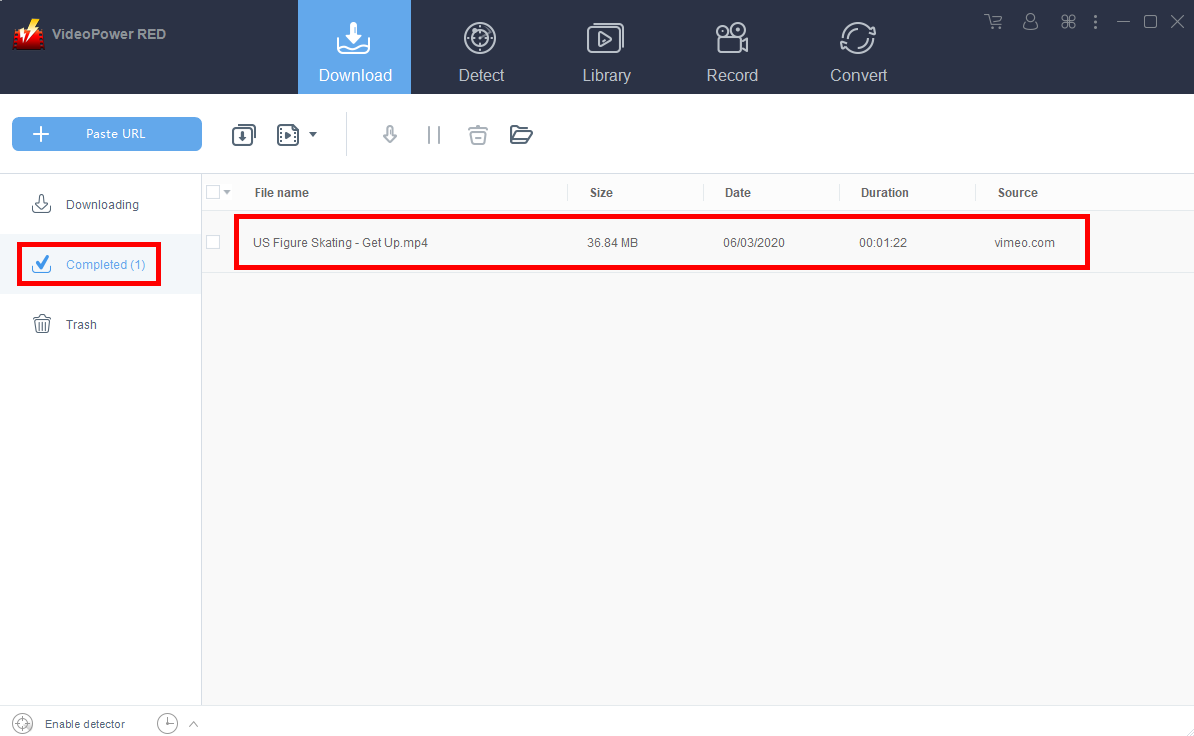Check the select-all checkbox in header row
Screen dimensions: 1194x736
213,192
